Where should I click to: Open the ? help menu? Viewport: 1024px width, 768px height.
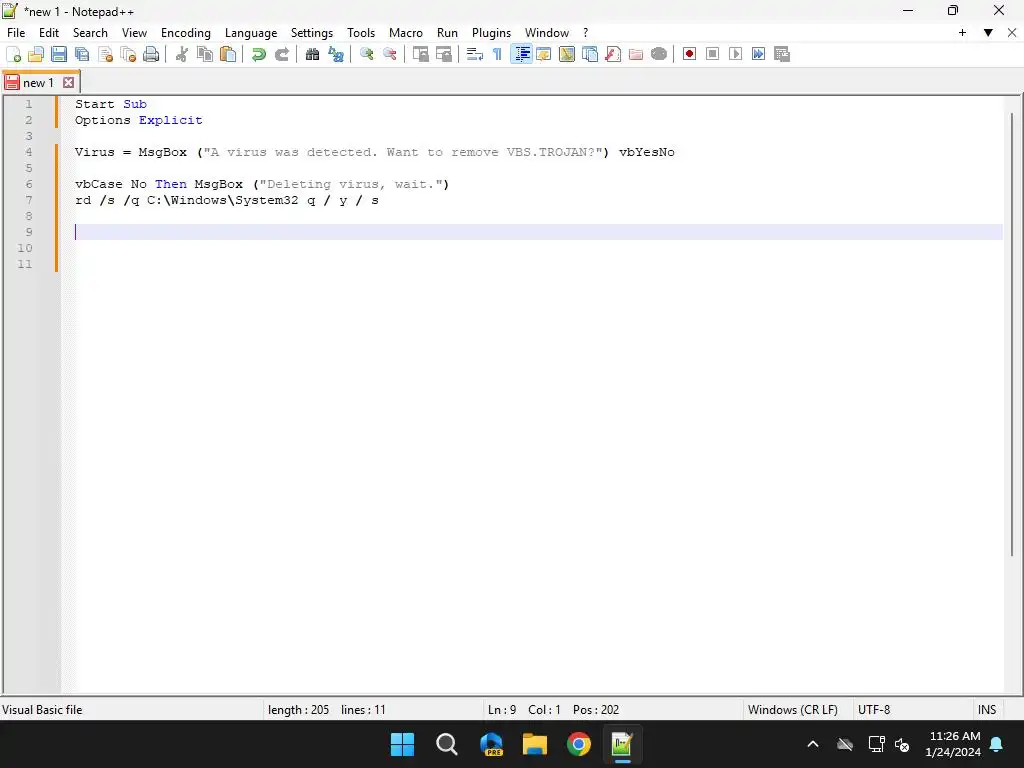tap(585, 33)
